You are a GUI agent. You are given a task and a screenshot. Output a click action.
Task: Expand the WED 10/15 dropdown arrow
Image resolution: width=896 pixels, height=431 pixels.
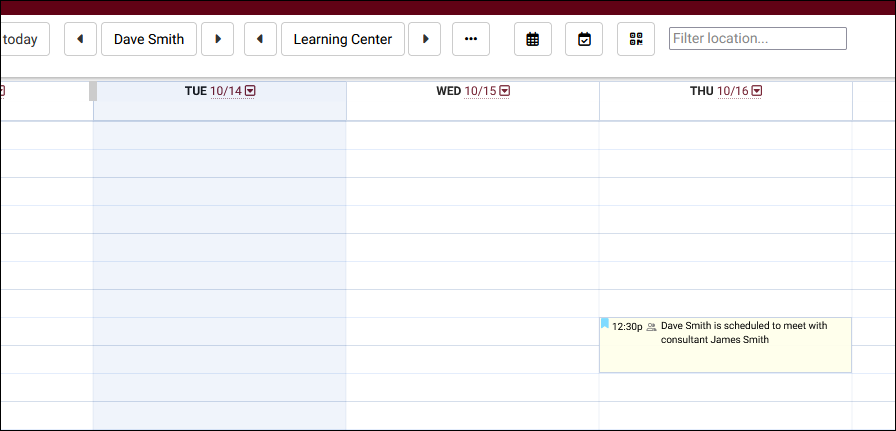pos(505,91)
